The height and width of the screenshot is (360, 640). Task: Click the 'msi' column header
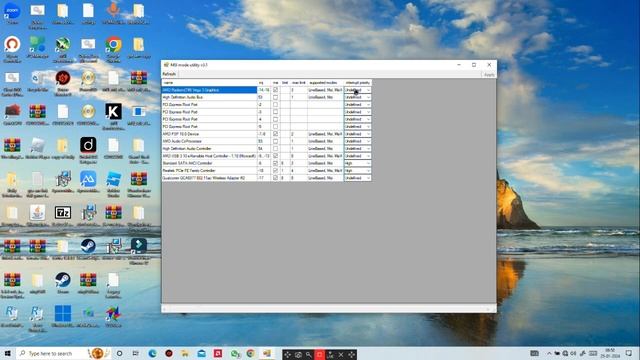pos(276,83)
